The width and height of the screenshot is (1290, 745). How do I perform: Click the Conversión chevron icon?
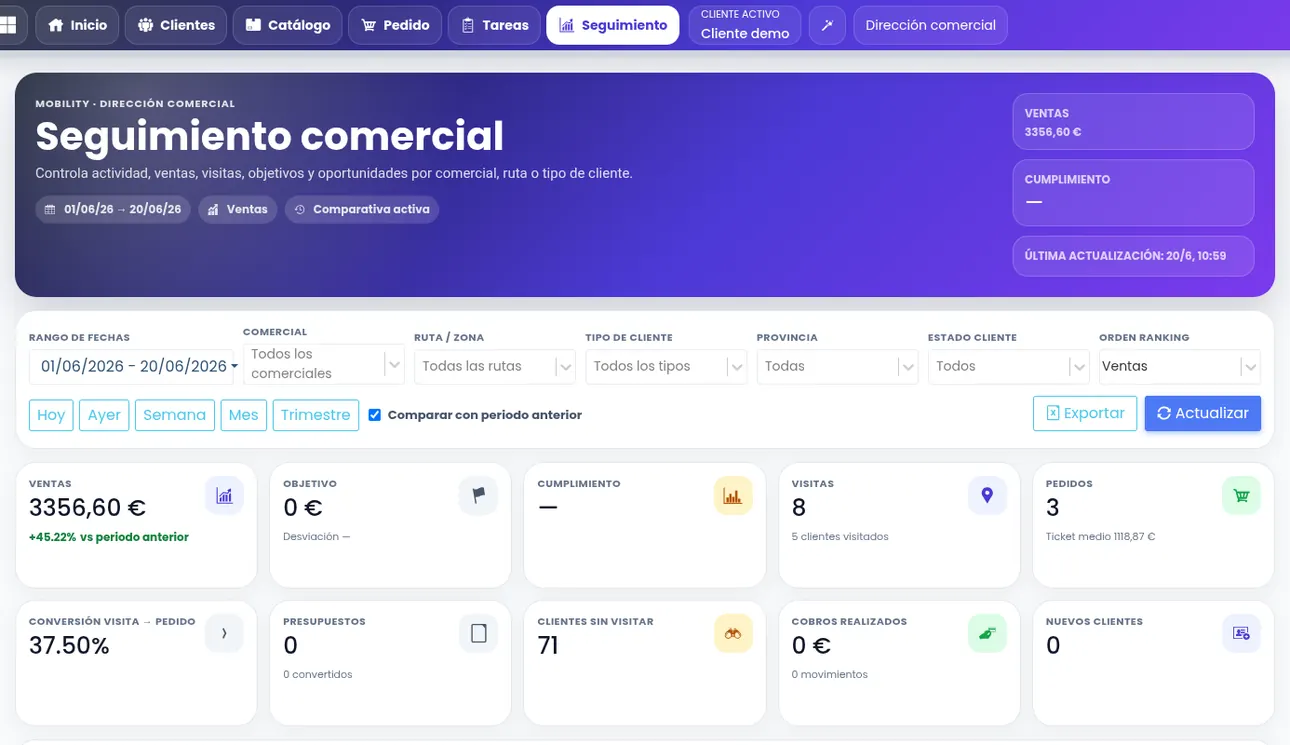point(224,634)
